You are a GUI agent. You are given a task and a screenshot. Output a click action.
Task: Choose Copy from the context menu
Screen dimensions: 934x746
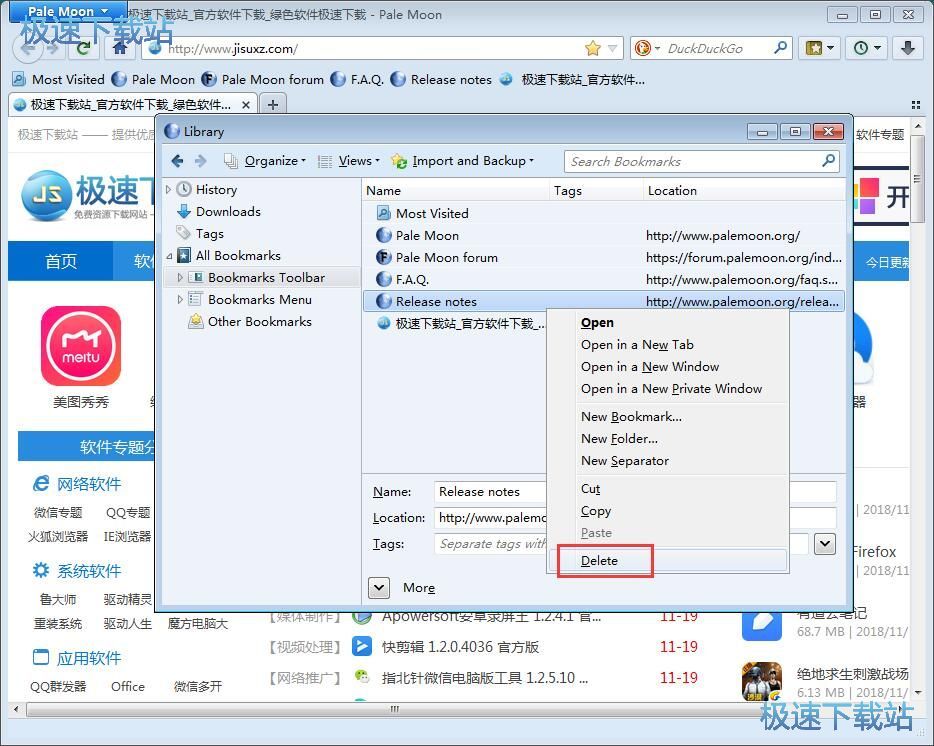click(x=668, y=511)
